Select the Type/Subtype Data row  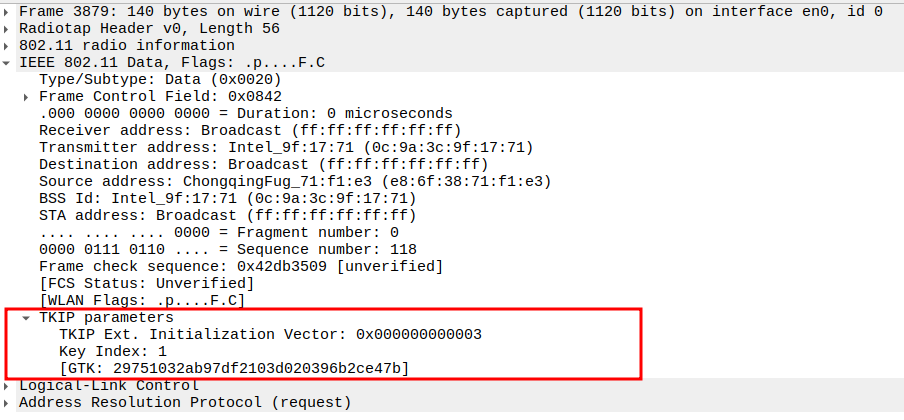pyautogui.click(x=160, y=79)
